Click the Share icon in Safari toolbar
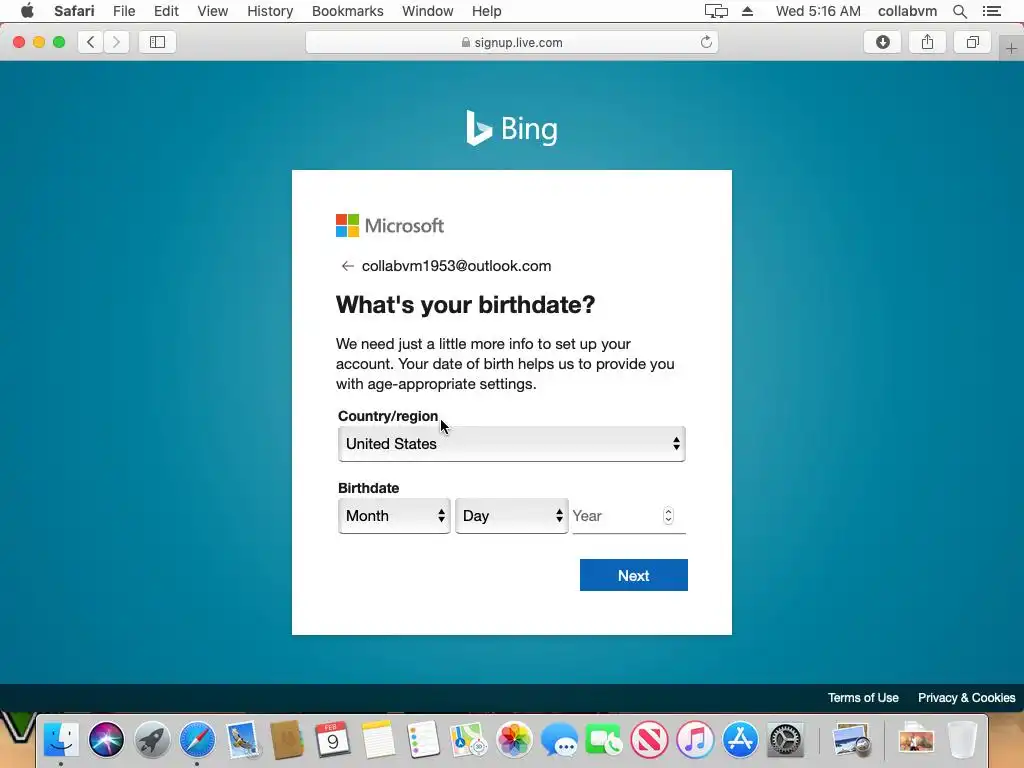The width and height of the screenshot is (1024, 768). point(927,42)
